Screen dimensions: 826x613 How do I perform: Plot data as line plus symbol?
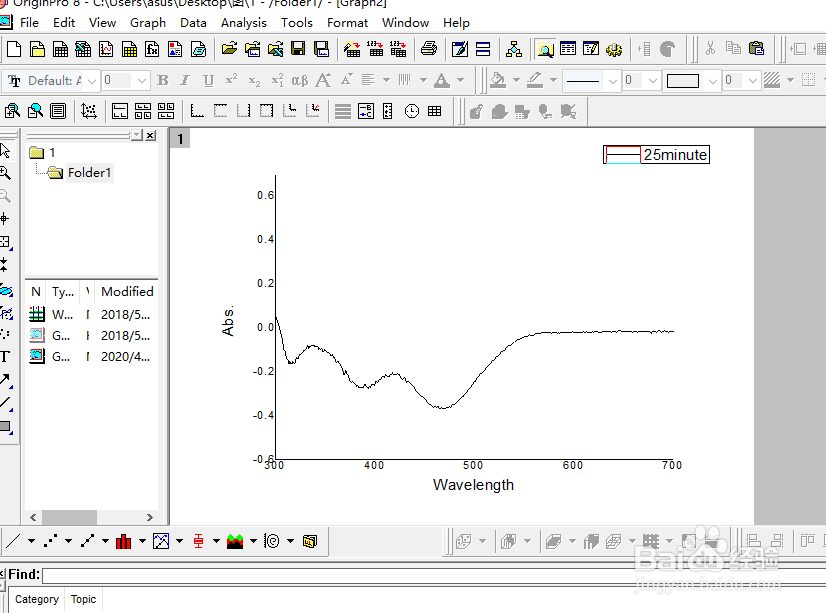87,541
